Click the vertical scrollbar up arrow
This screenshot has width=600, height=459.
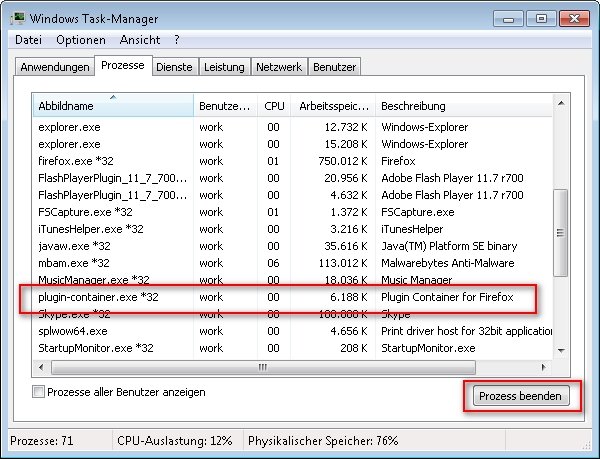pos(561,103)
